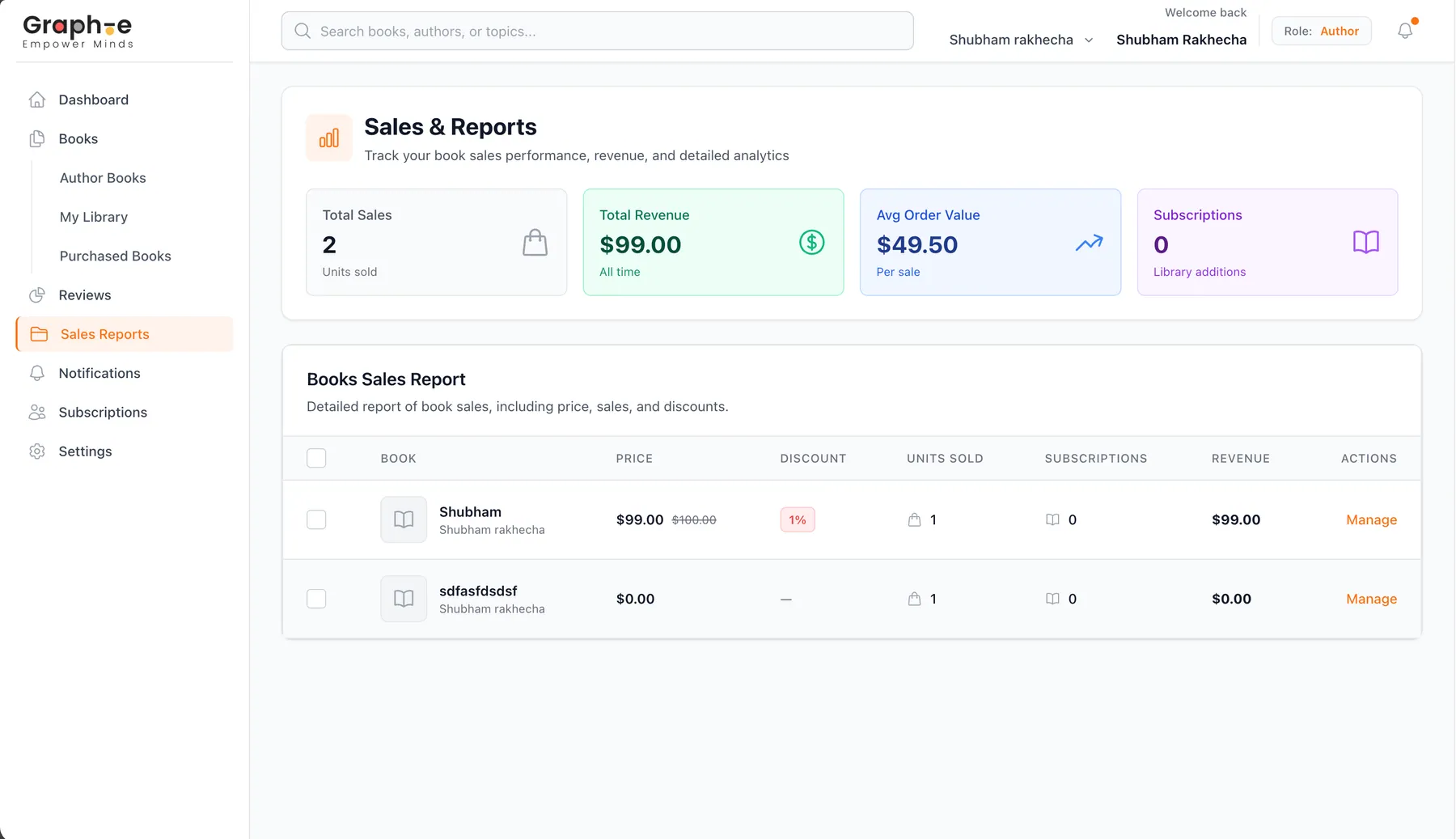The image size is (1456, 839).
Task: Click the orange bar chart icon
Action: (x=329, y=138)
